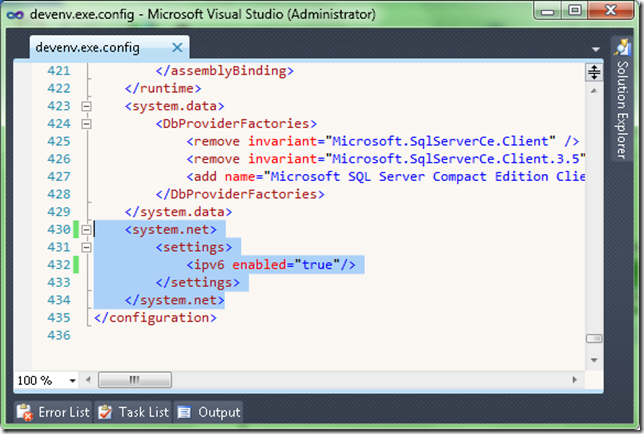Click the Solution Explorer panel icon
This screenshot has height=434, width=644.
(622, 47)
